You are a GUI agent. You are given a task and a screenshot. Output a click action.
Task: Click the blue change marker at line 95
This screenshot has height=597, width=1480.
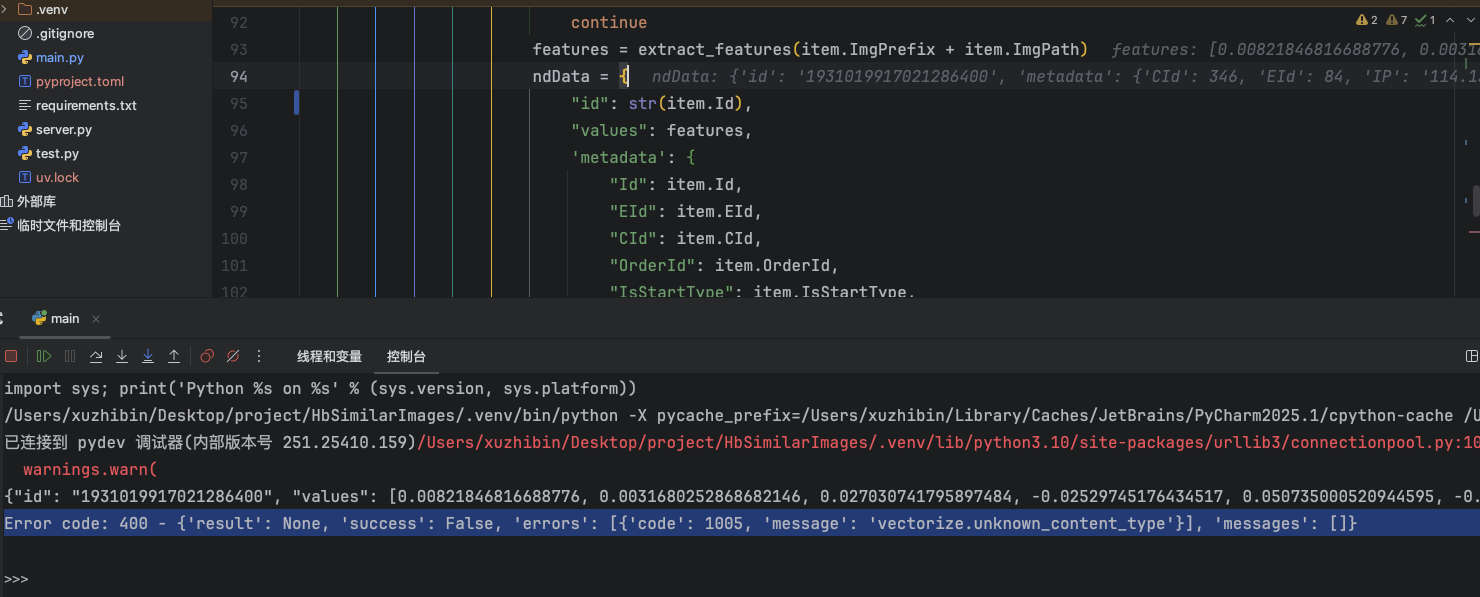(297, 103)
